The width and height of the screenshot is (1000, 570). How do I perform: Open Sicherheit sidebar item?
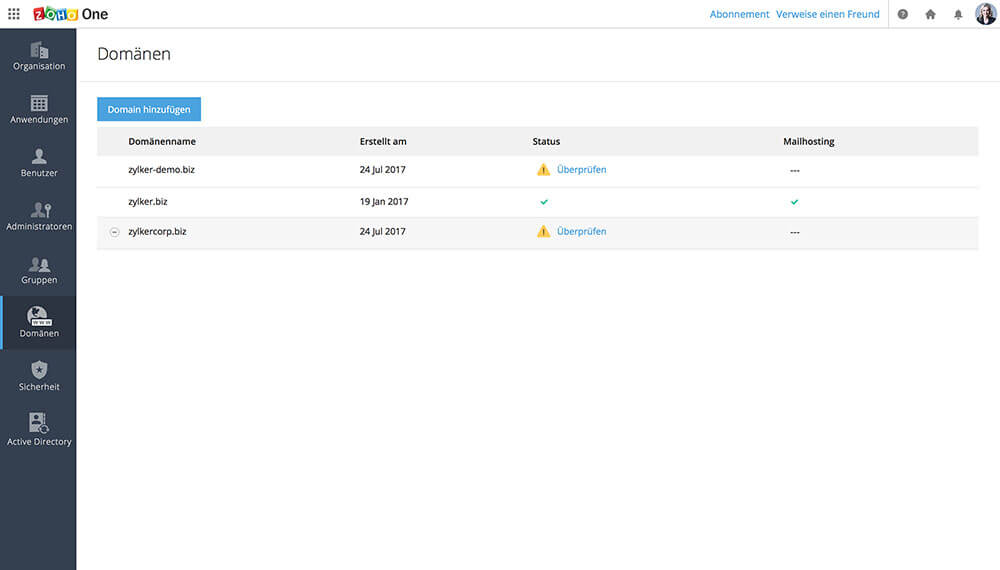coord(38,375)
